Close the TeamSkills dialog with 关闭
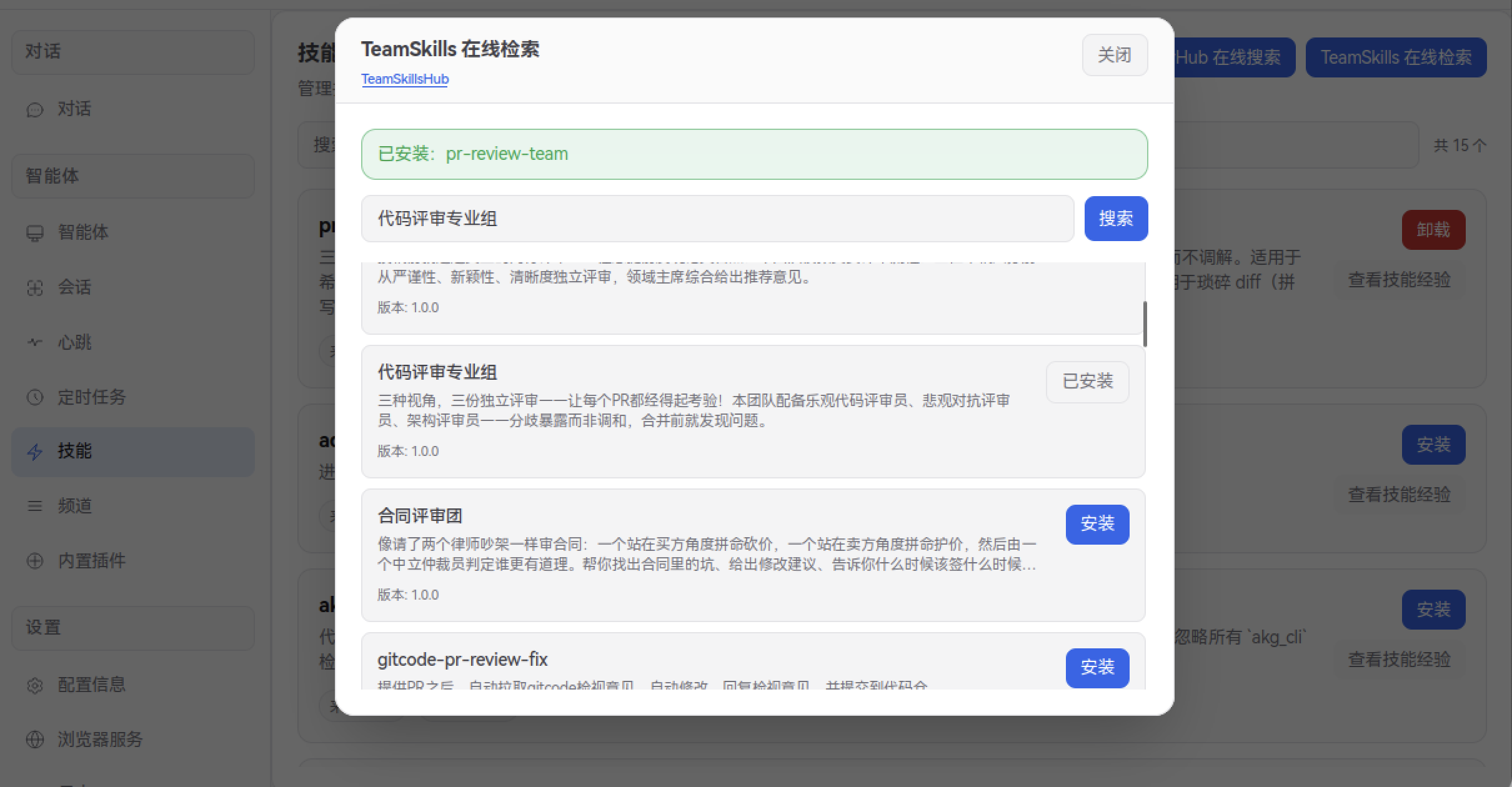The width and height of the screenshot is (1512, 787). (x=1115, y=55)
